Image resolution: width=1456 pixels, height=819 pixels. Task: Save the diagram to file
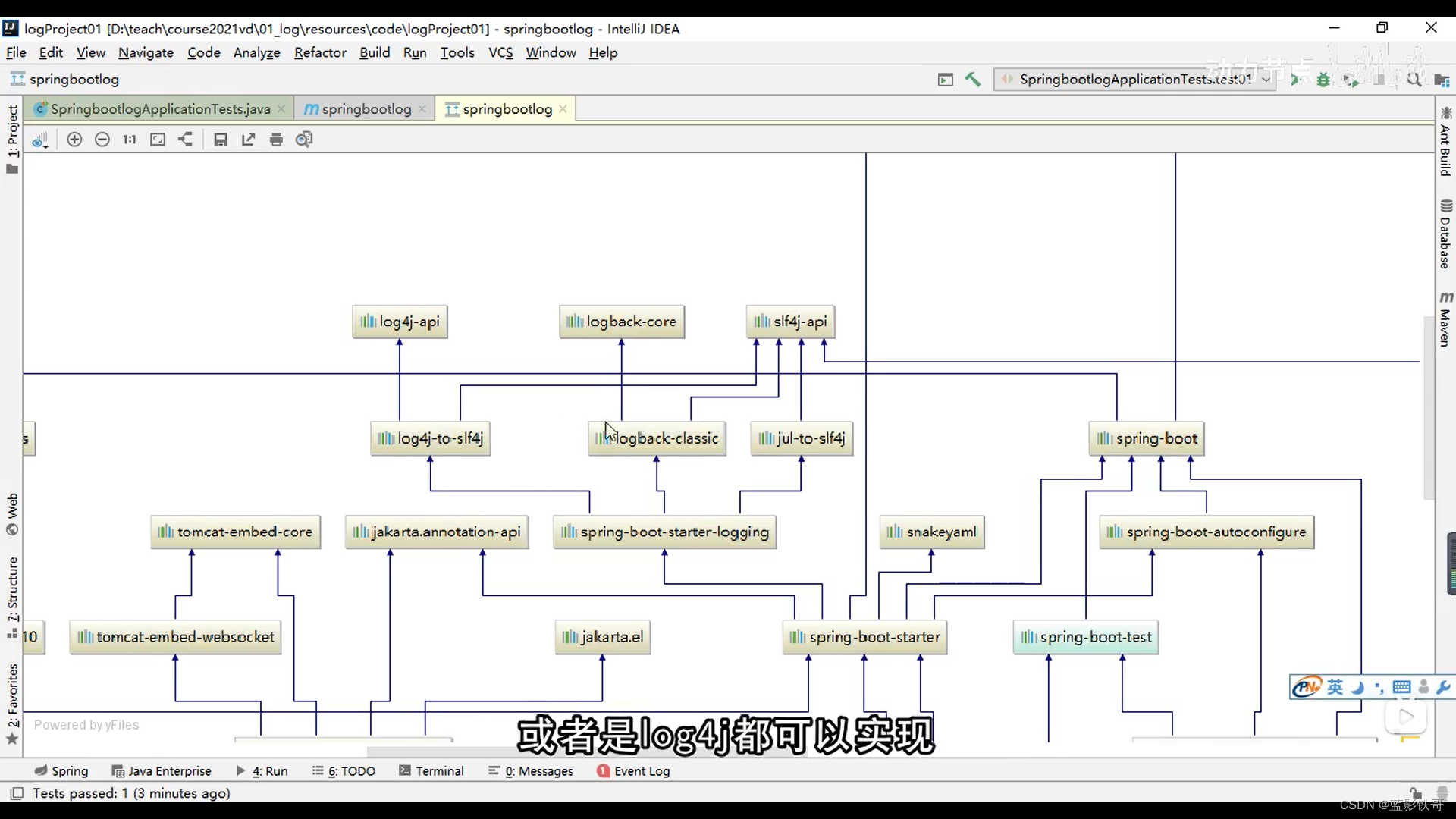[x=221, y=140]
